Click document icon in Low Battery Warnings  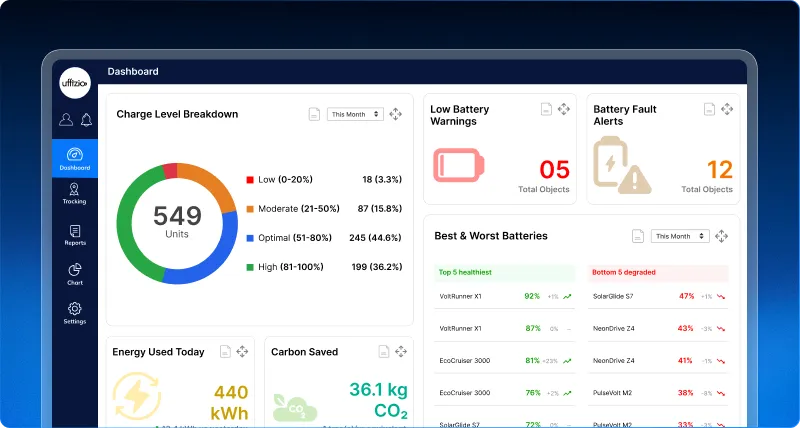point(546,109)
